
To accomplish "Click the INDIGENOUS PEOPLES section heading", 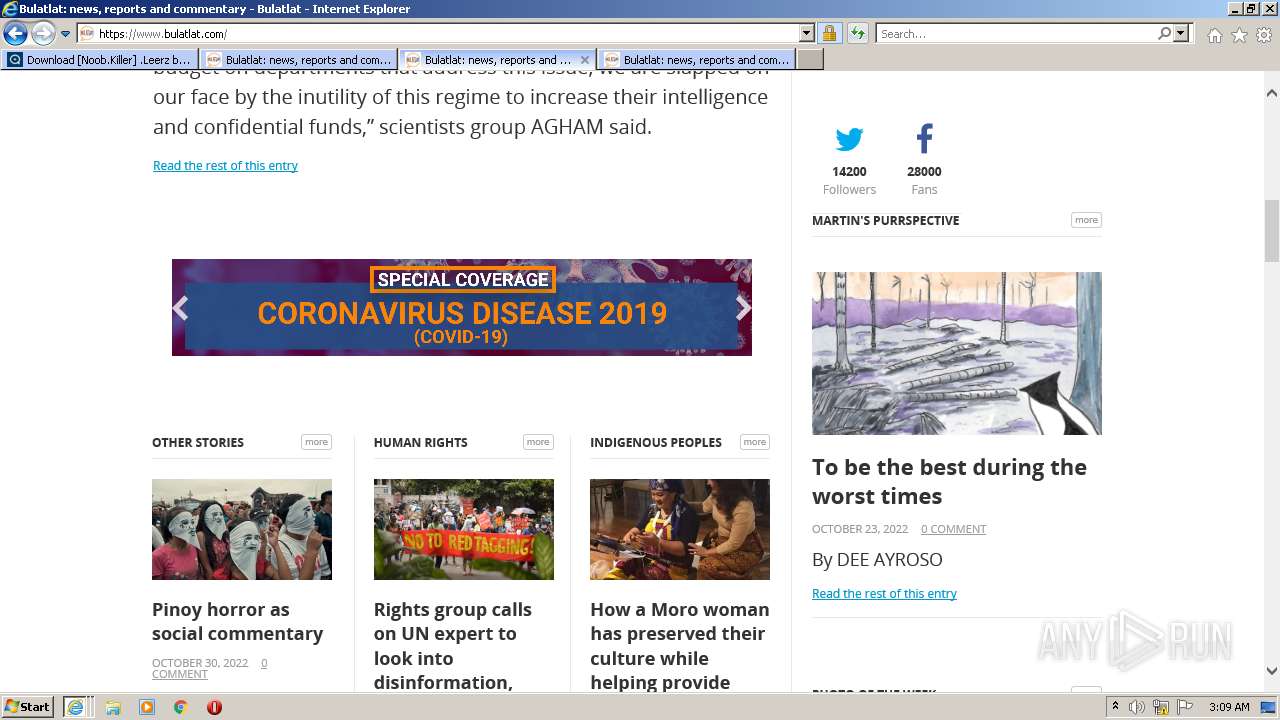I will pyautogui.click(x=656, y=442).
